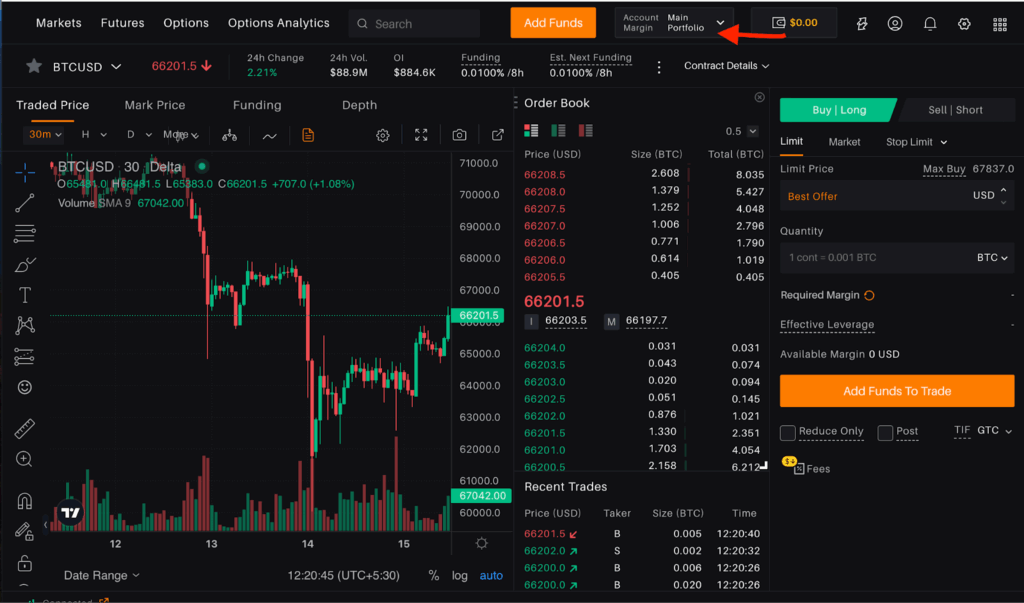Change the GTC time-in-force option
This screenshot has height=603, width=1024.
(990, 430)
